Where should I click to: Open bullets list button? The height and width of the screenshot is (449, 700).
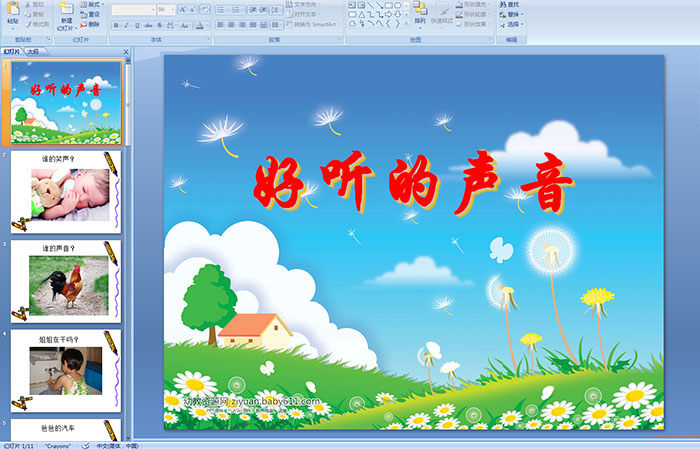click(222, 9)
